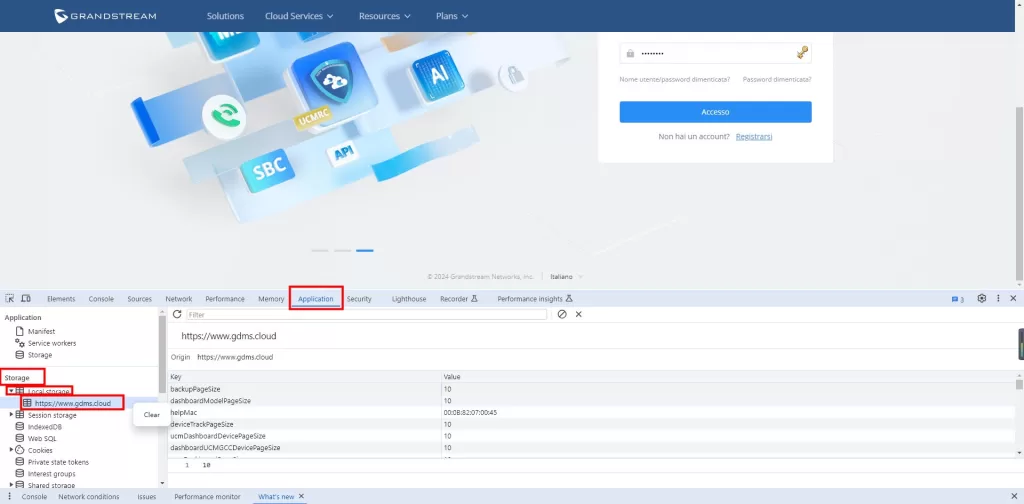Screen dimensions: 1024x504
Task: Click the Session storage table icon
Action: (x=20, y=415)
